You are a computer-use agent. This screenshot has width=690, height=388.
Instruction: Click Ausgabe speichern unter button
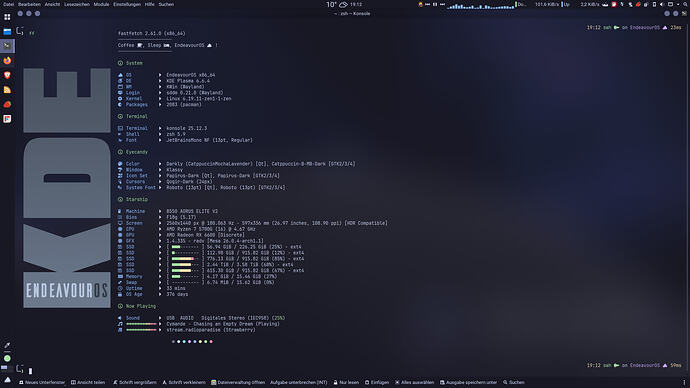(x=468, y=382)
